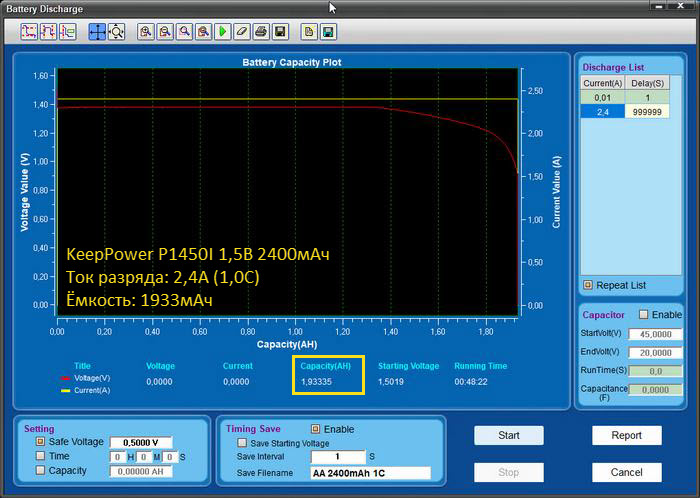
Task: Click the first curve icon in toolbar
Action: click(29, 32)
